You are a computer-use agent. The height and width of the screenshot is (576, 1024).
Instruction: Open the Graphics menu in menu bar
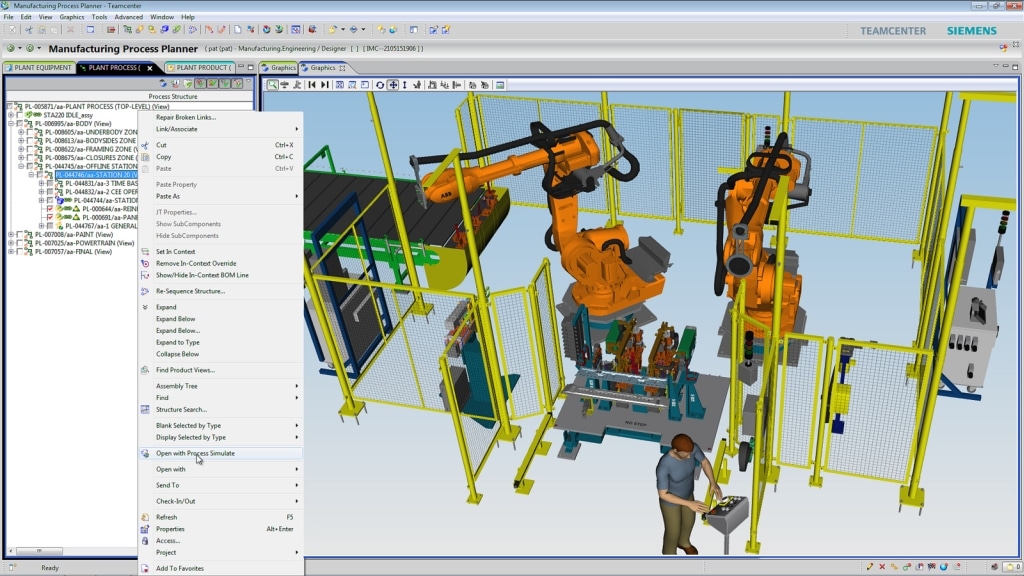pyautogui.click(x=72, y=17)
